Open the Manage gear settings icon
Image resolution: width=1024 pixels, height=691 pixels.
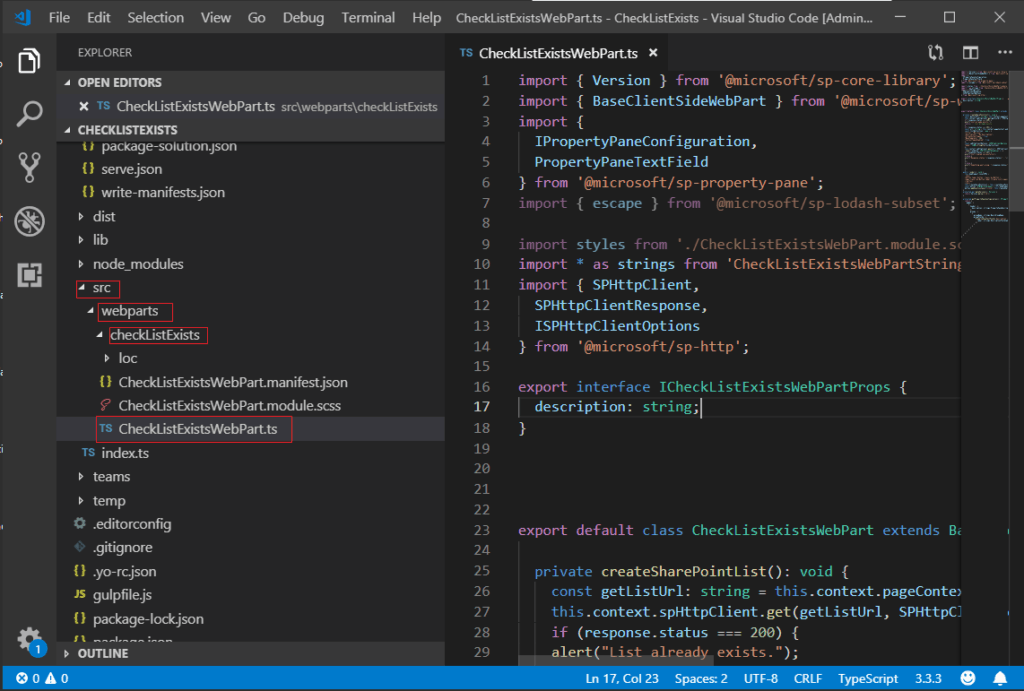(x=29, y=639)
